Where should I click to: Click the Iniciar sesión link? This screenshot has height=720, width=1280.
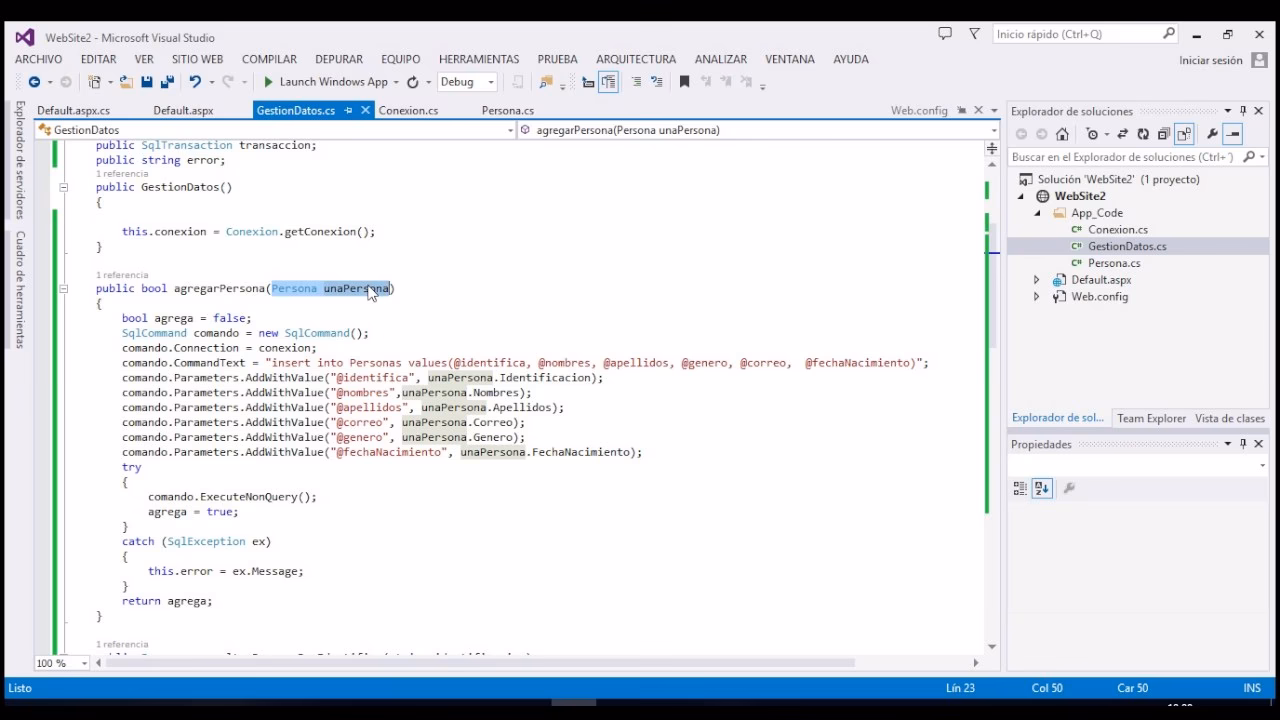[1210, 60]
